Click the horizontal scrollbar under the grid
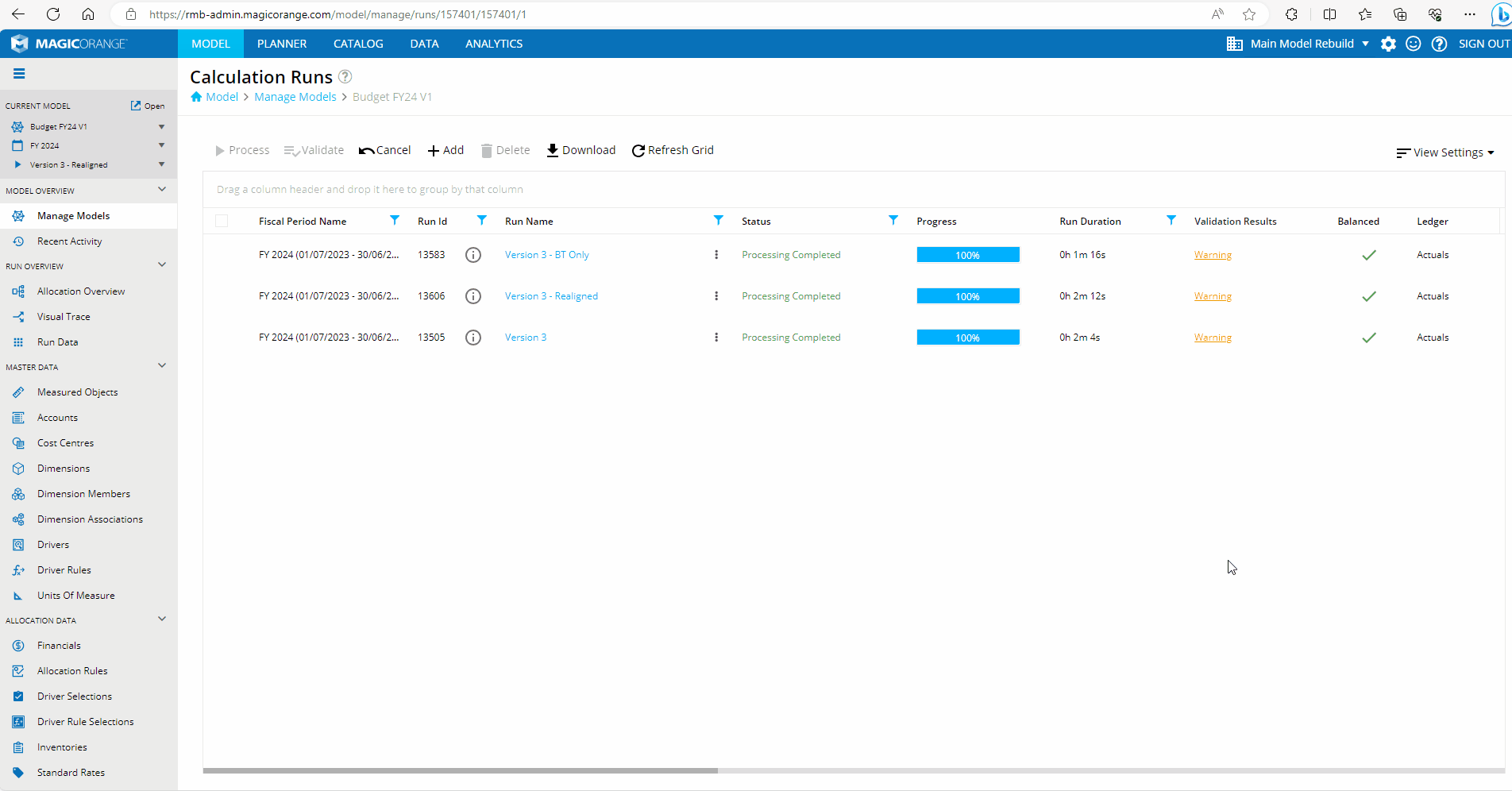 (461, 770)
